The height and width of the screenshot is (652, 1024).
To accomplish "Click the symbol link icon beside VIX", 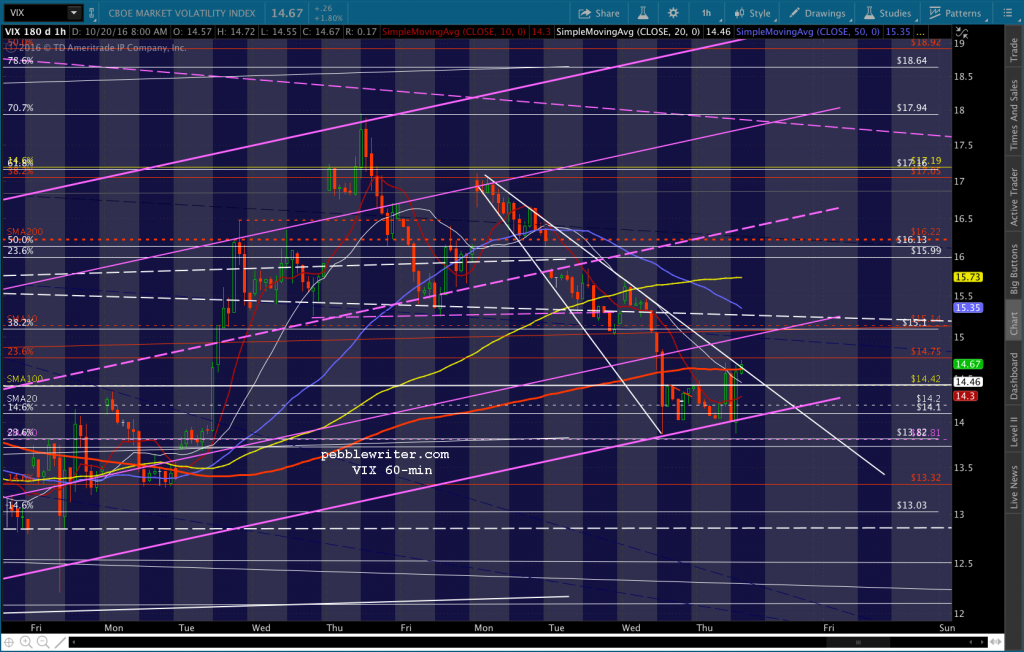I will tap(91, 12).
